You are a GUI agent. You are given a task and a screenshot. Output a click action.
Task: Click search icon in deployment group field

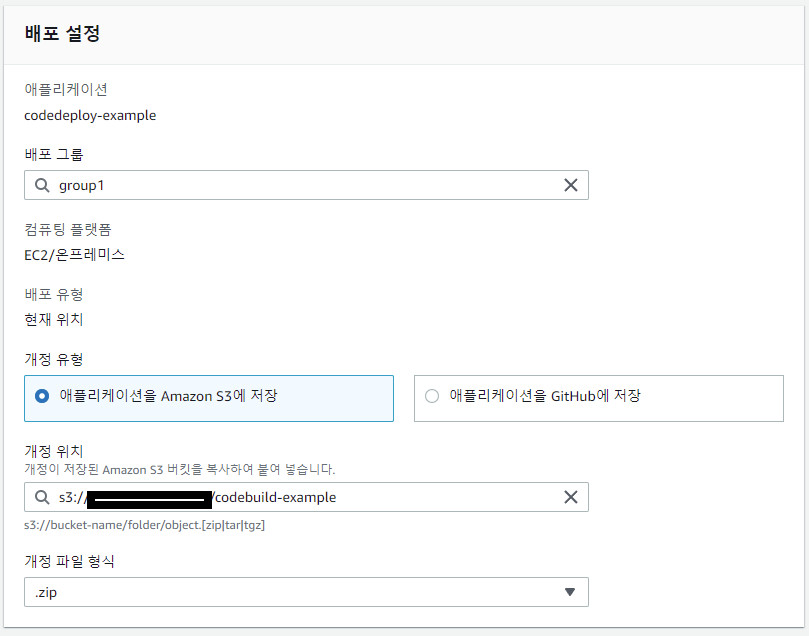point(42,185)
